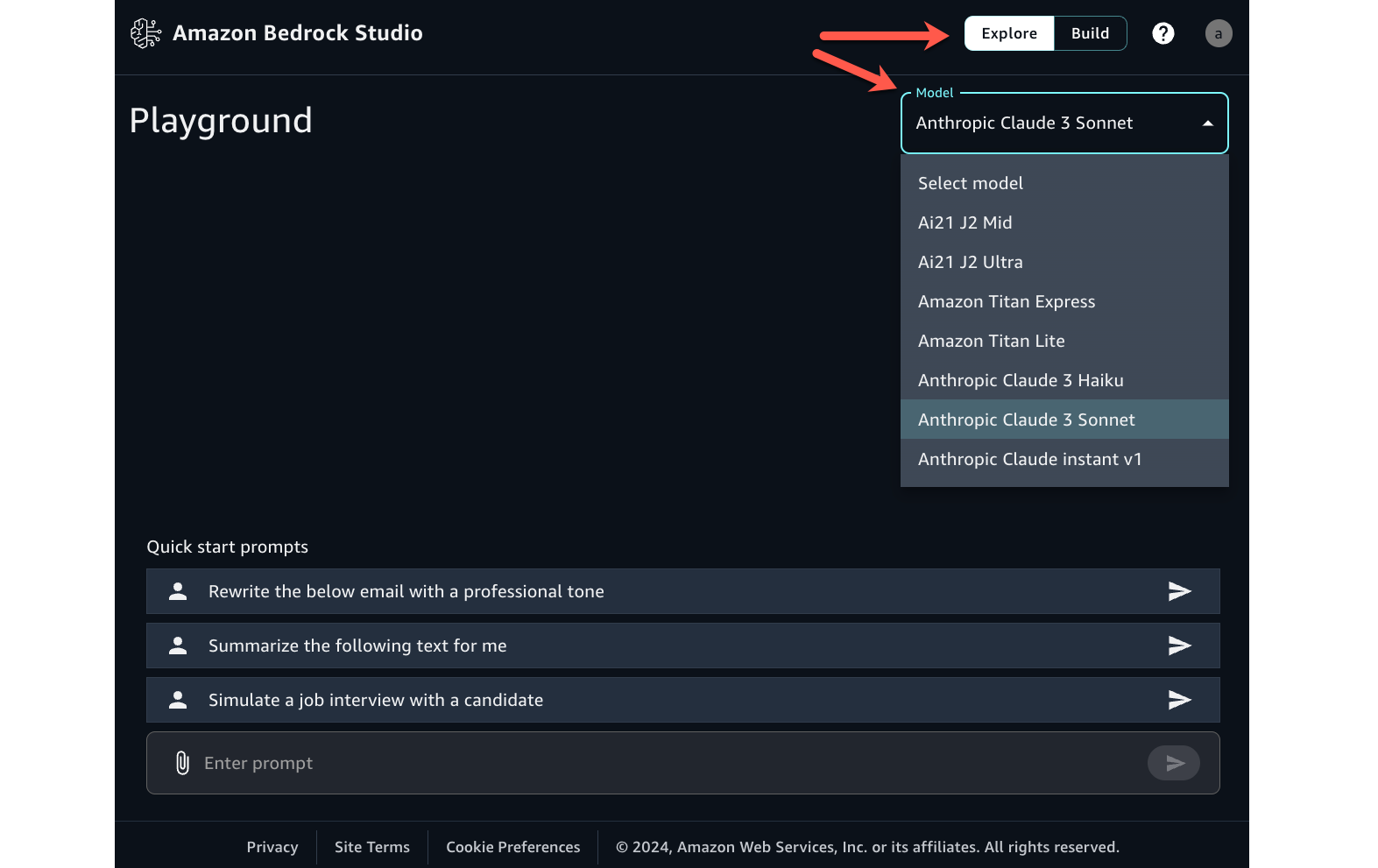
Task: Choose Rewrite the below email prompt
Action: click(x=682, y=591)
